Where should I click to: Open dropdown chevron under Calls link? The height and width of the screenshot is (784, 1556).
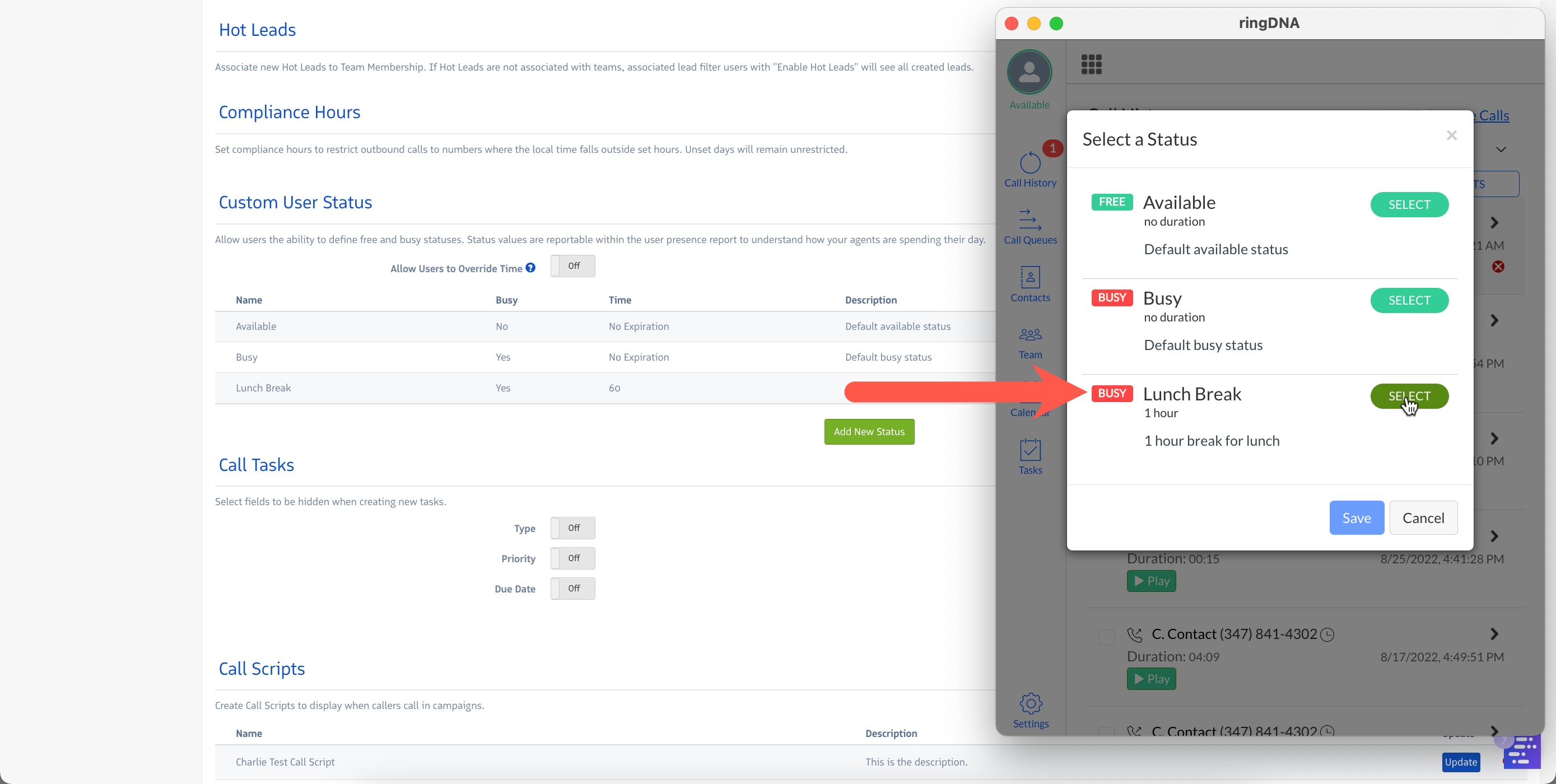coord(1501,150)
